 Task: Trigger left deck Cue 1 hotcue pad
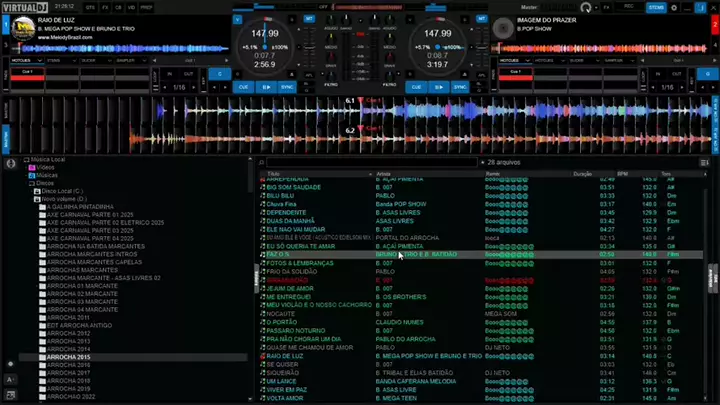point(28,74)
